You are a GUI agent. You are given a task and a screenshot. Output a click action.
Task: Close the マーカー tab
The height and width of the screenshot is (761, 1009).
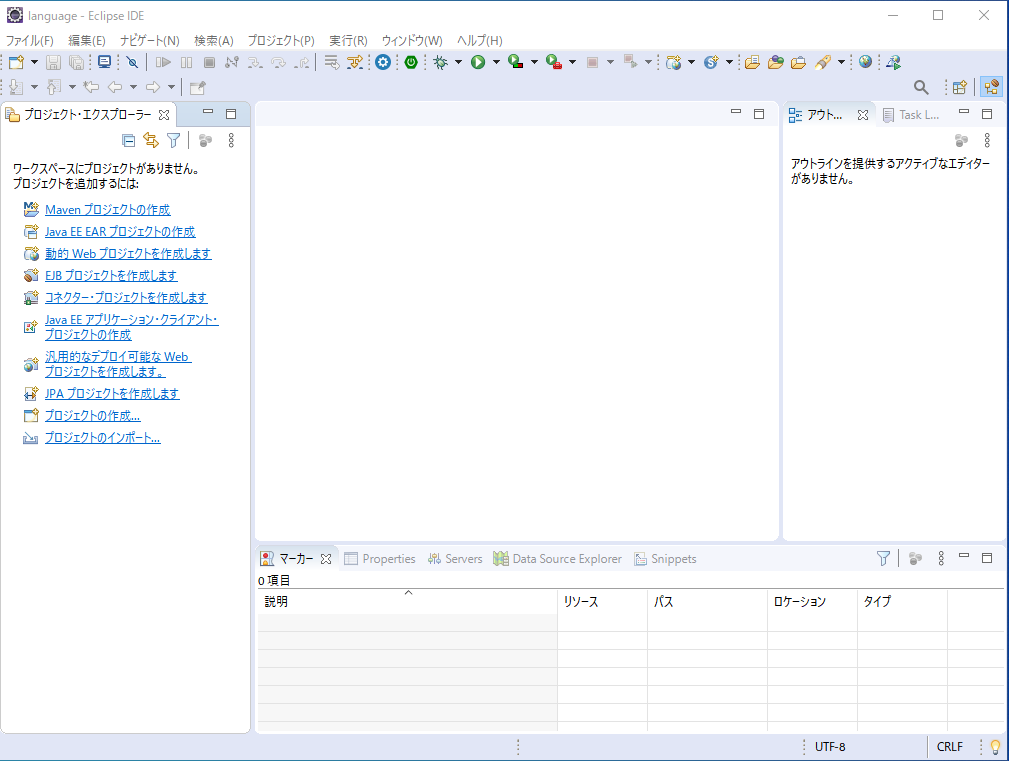326,559
